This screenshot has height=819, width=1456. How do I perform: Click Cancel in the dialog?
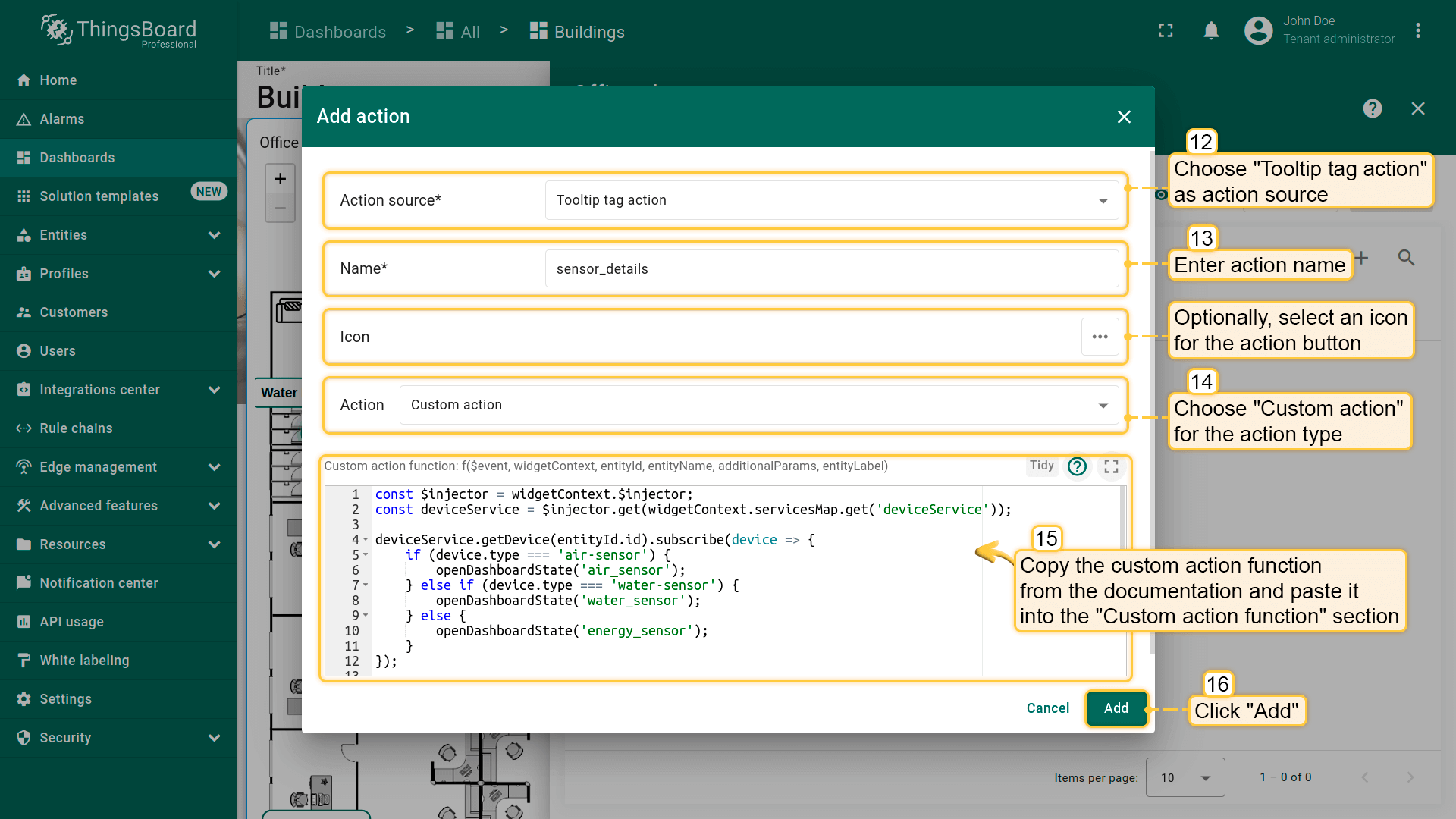point(1047,708)
